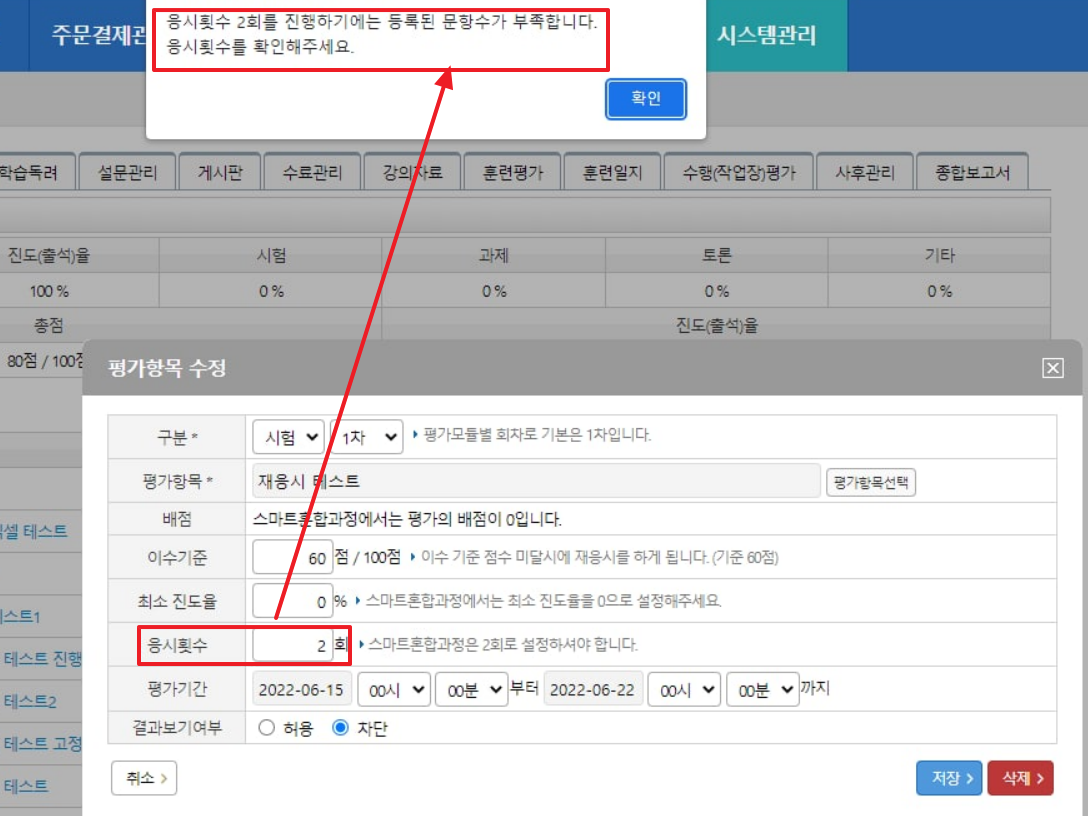
Task: Close the 평가항목 수정 dialog with X icon
Action: 1053,368
